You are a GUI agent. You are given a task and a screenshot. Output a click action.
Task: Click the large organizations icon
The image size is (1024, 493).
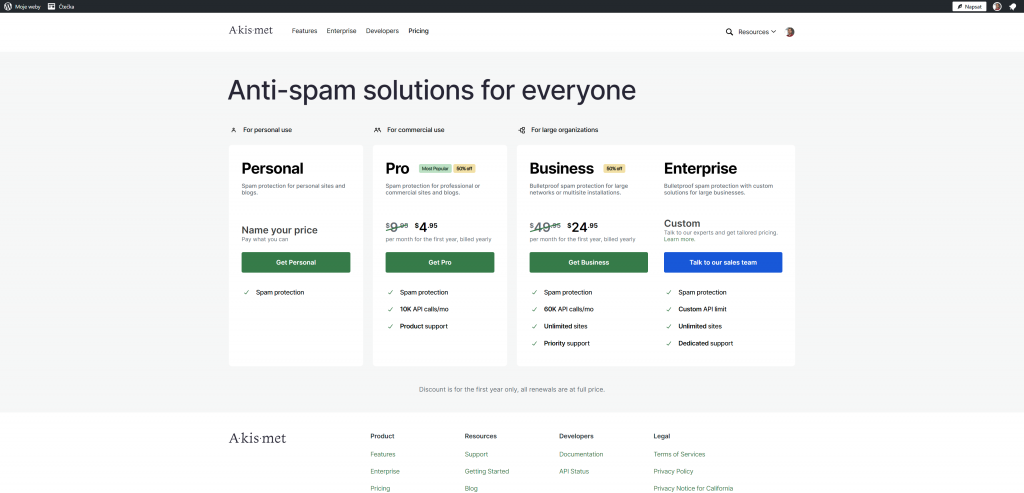[x=522, y=130]
